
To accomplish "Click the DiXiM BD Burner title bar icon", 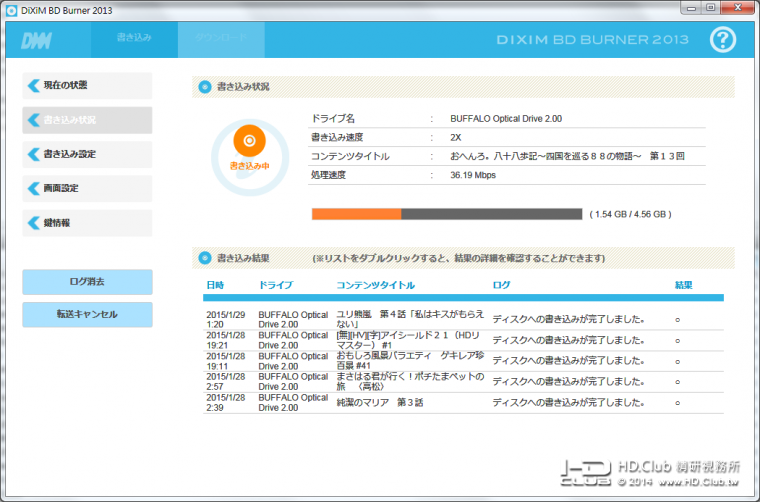I will [11, 7].
